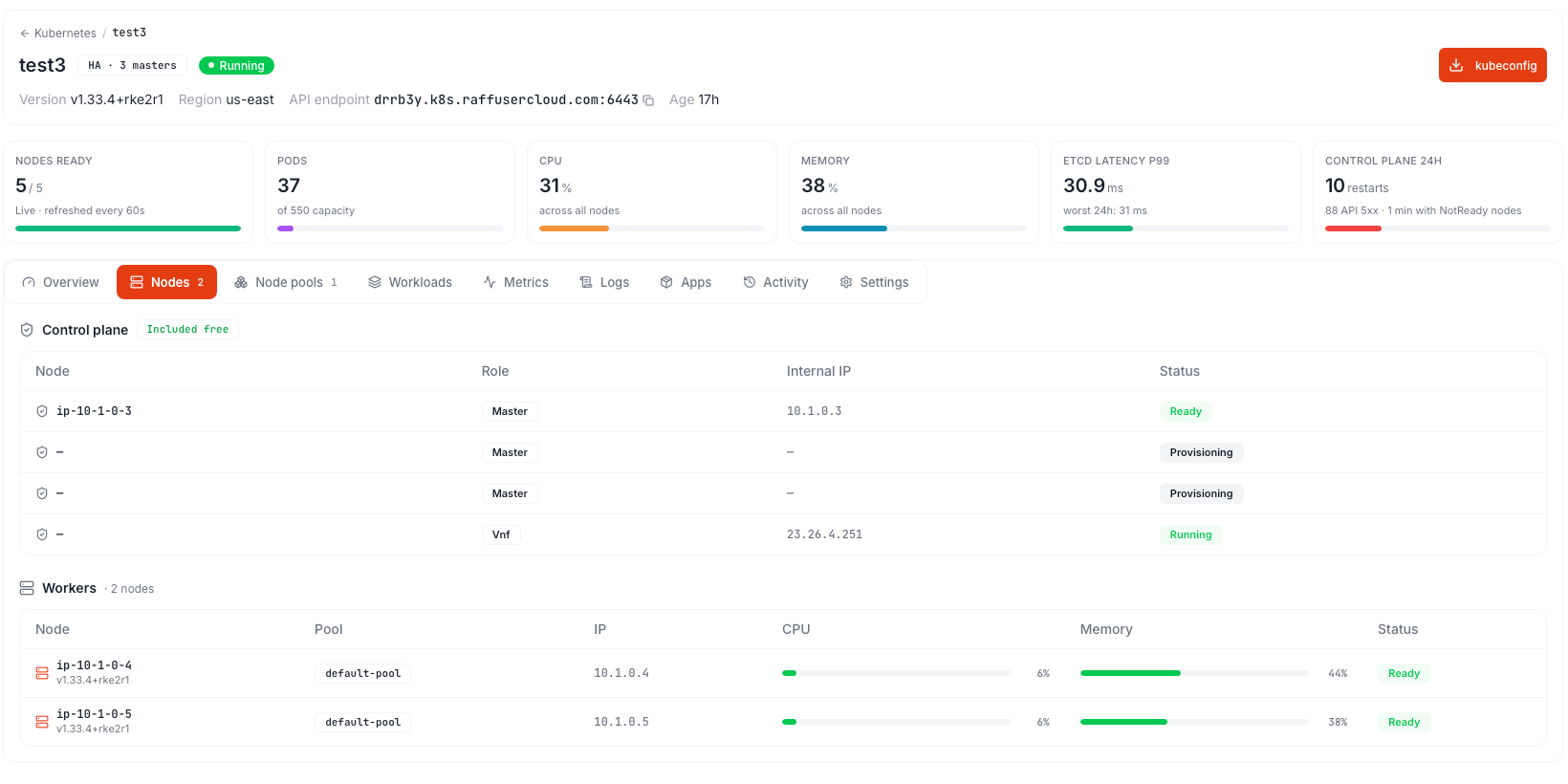Open the Activity tab
The height and width of the screenshot is (784, 1568).
click(775, 282)
